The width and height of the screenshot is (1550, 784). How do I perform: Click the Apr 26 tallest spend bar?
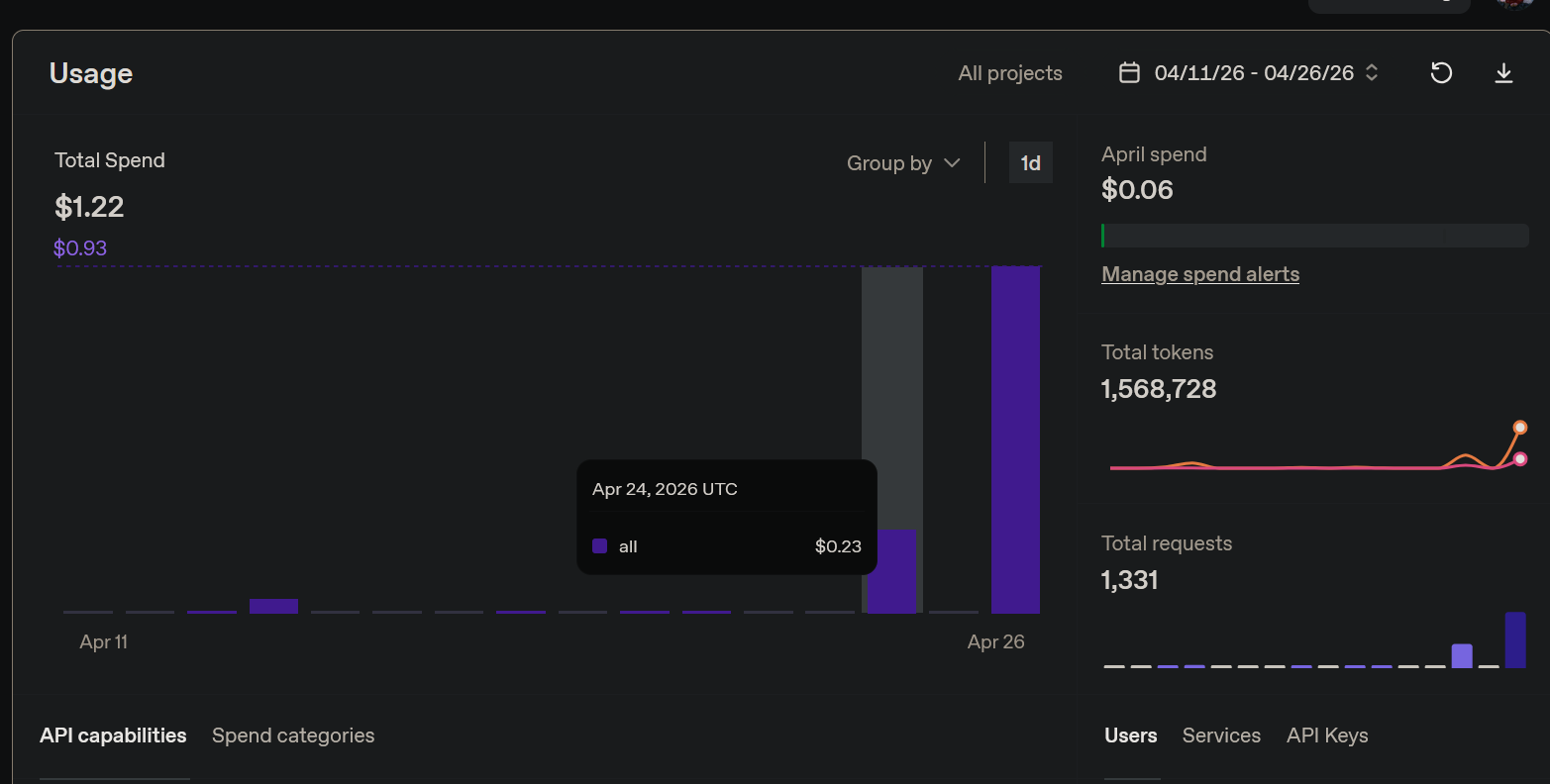1015,441
